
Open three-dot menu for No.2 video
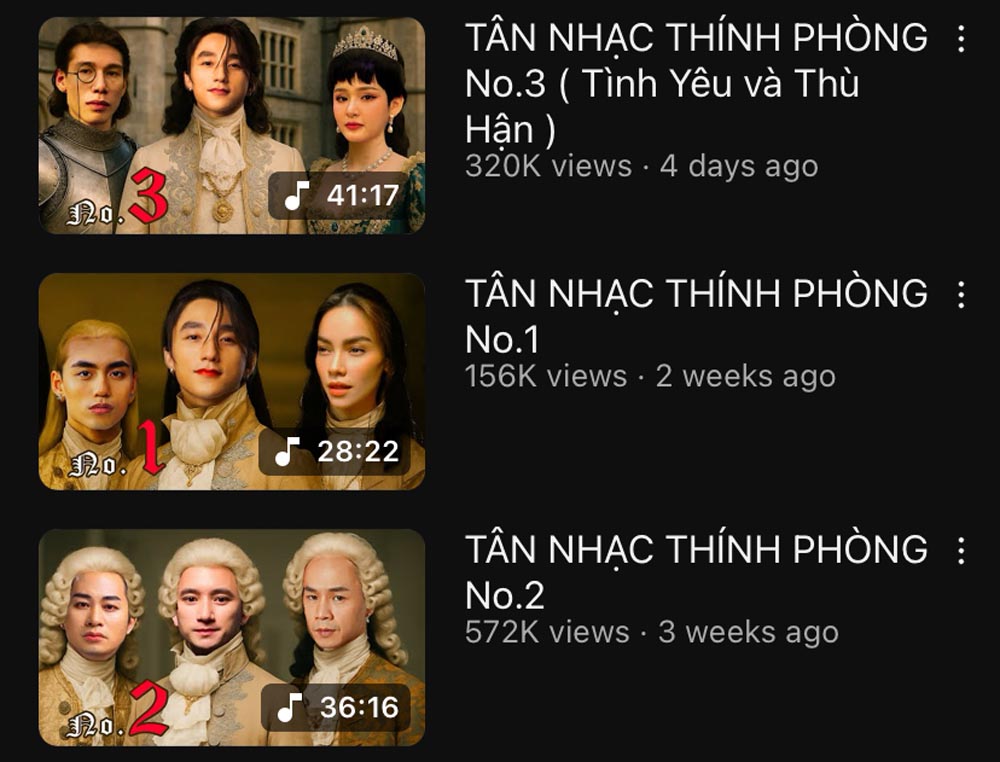tap(960, 551)
